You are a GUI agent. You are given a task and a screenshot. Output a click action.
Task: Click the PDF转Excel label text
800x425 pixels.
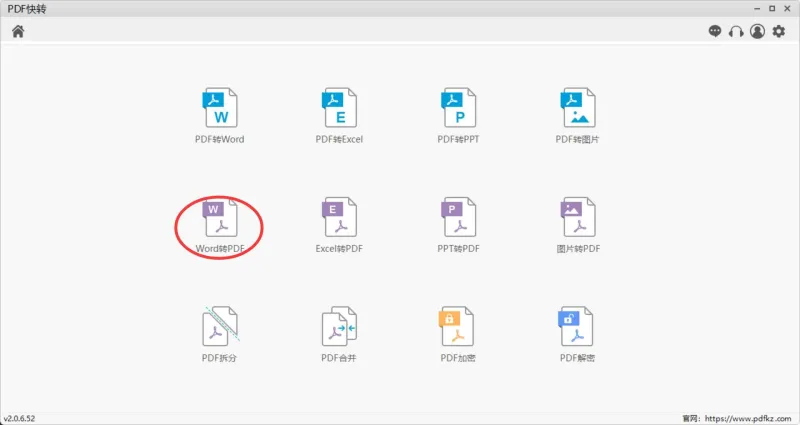click(x=339, y=139)
